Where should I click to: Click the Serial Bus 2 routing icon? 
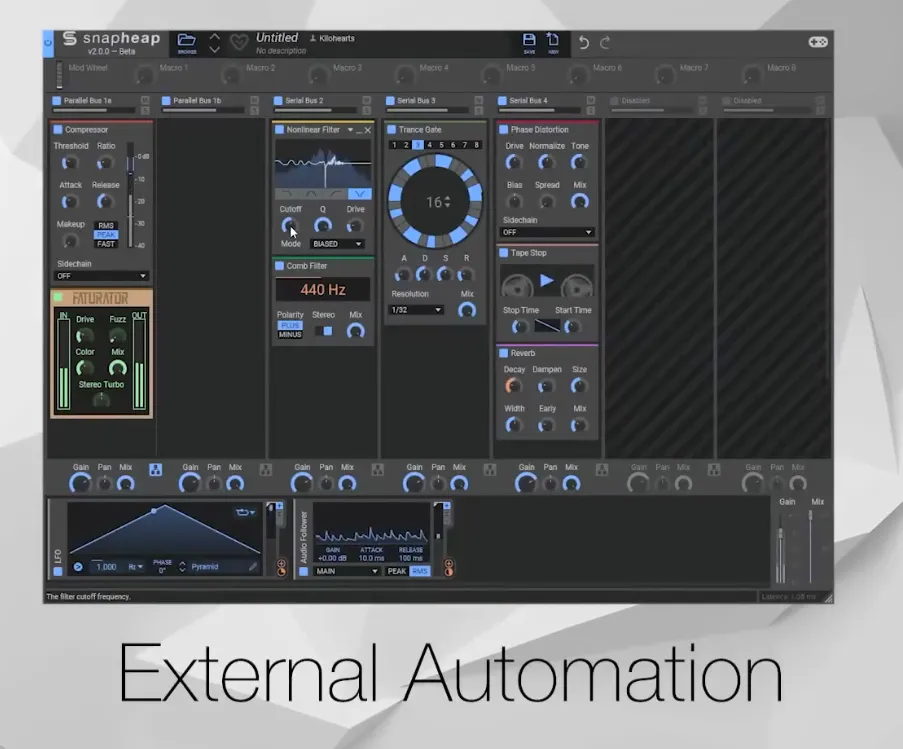[378, 470]
